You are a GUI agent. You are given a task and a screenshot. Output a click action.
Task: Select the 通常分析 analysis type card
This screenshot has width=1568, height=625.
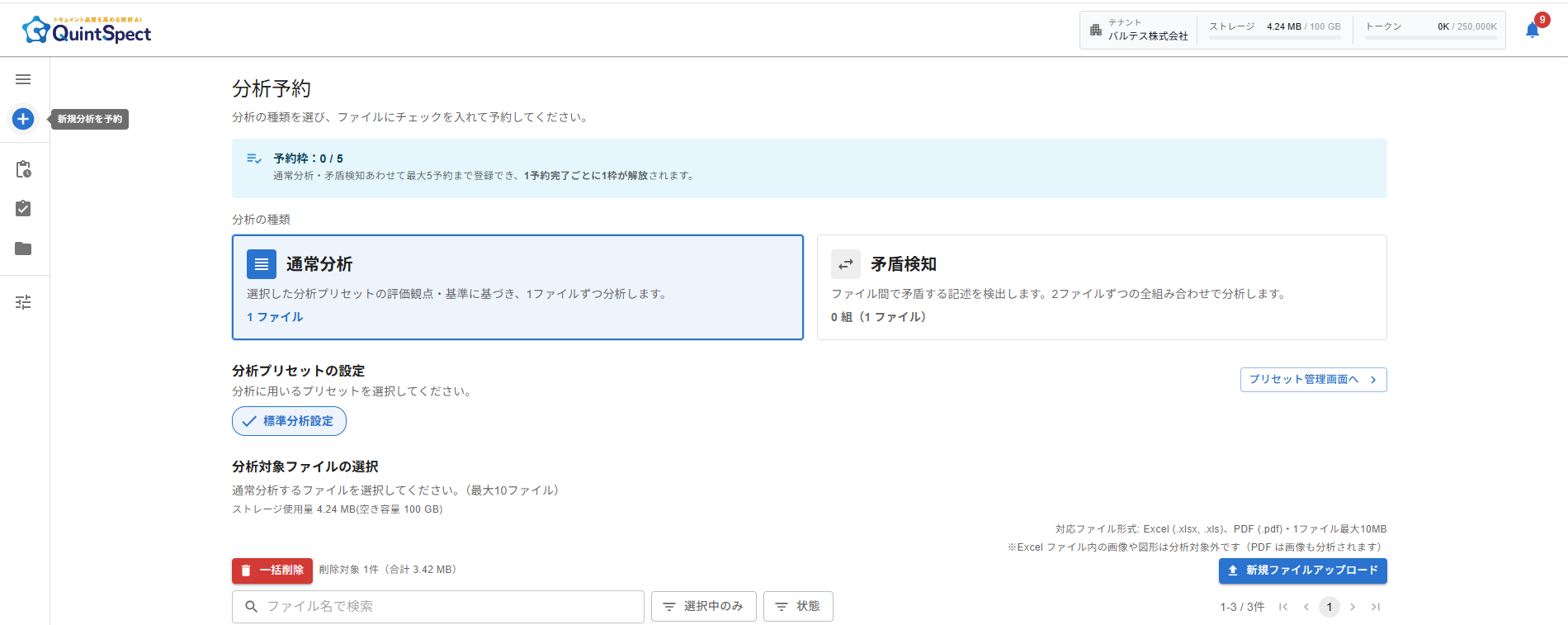pyautogui.click(x=517, y=287)
